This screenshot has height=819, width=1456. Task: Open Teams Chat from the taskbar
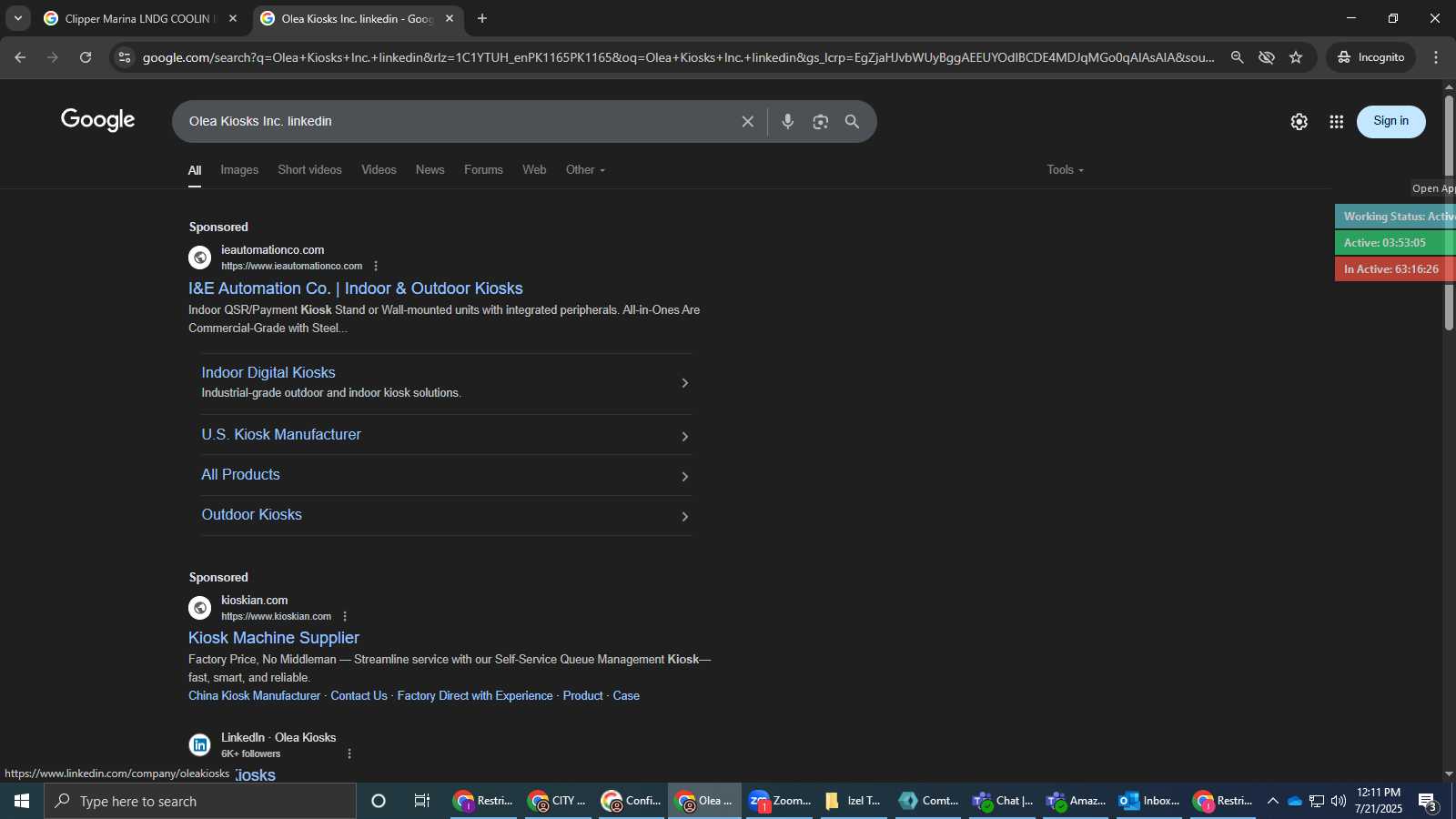[1002, 801]
